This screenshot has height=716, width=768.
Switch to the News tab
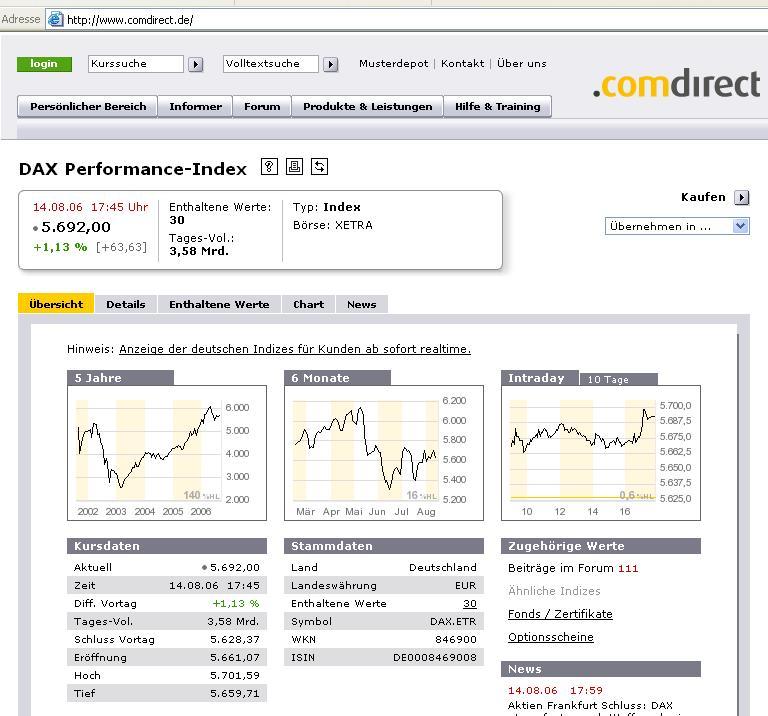(x=361, y=304)
